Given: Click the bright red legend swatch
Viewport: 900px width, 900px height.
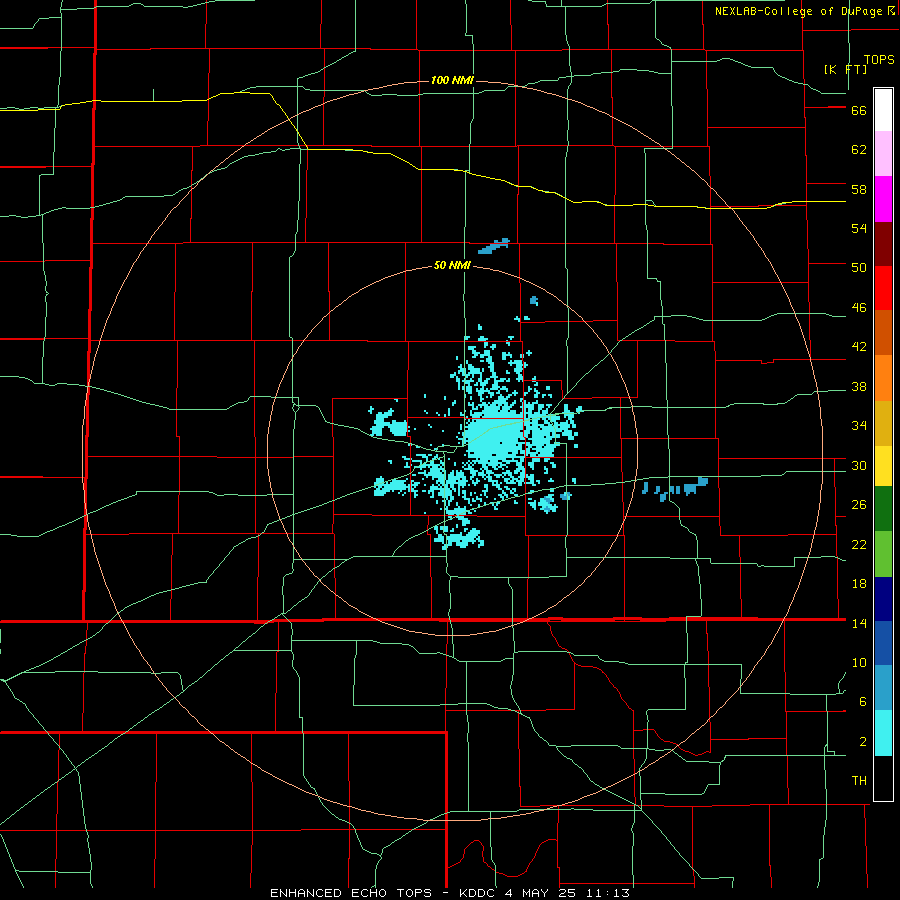Looking at the screenshot, I should tap(883, 288).
